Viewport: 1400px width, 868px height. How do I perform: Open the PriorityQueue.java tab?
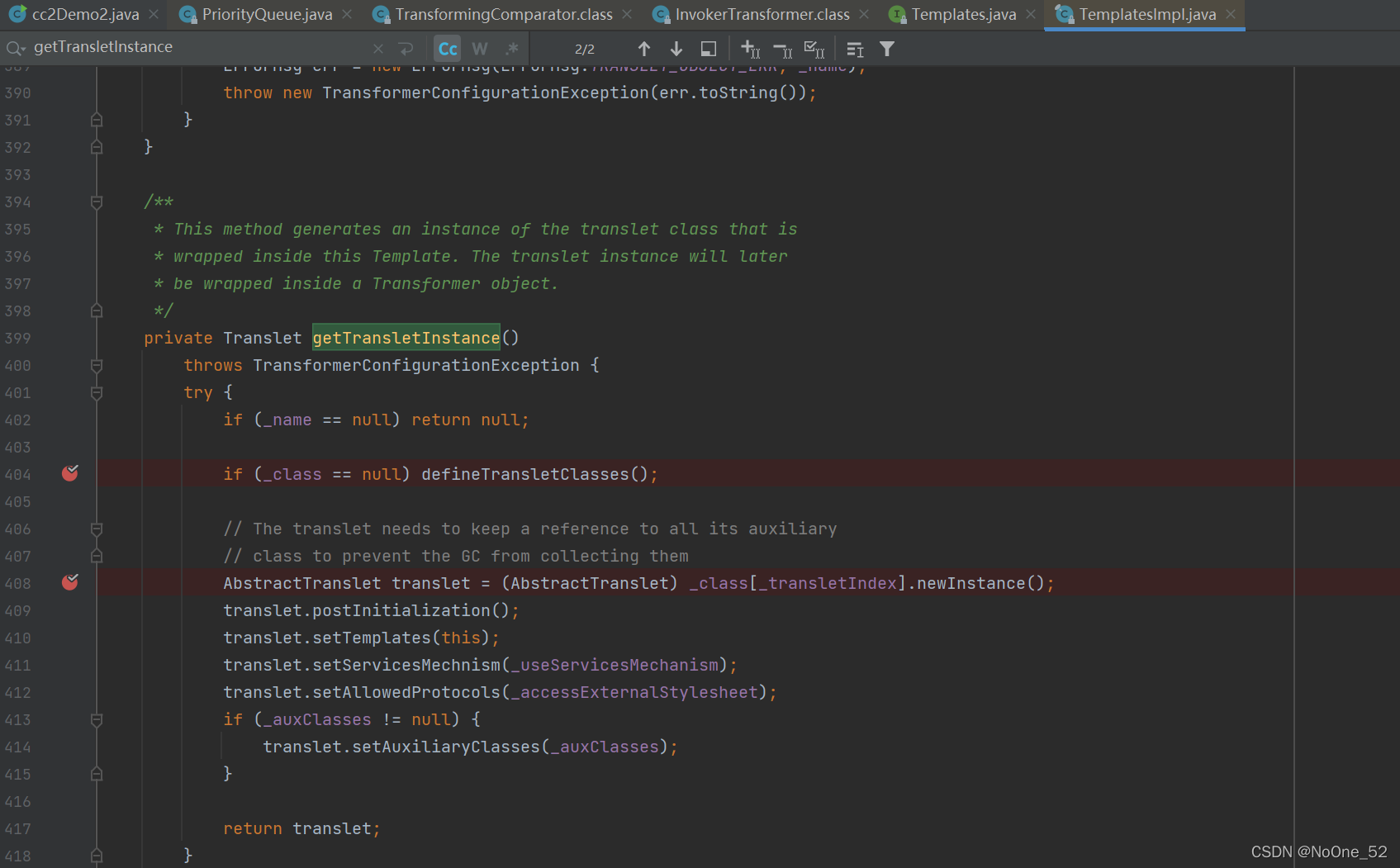click(267, 14)
